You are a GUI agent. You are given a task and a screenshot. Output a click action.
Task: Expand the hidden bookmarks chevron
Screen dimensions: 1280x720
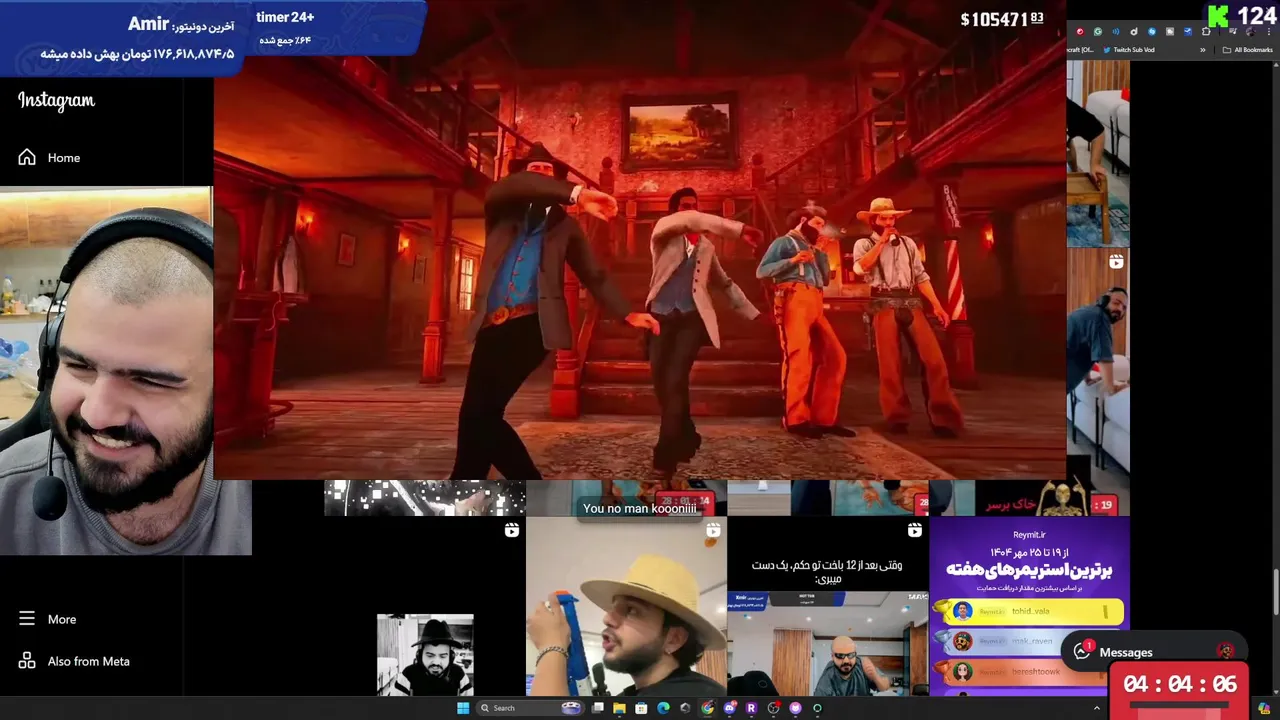(1202, 50)
